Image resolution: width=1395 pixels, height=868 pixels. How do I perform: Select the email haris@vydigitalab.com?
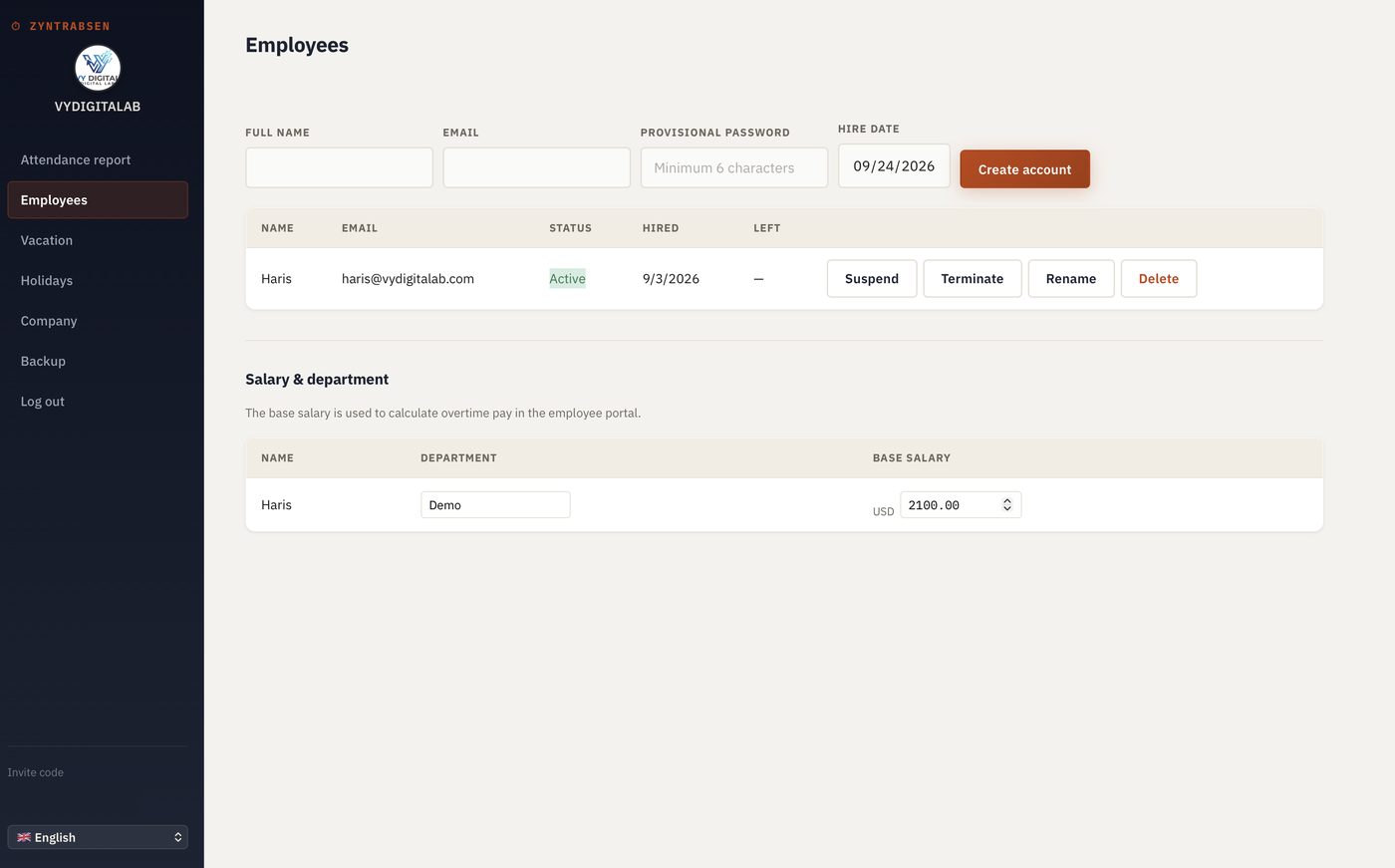pyautogui.click(x=408, y=279)
